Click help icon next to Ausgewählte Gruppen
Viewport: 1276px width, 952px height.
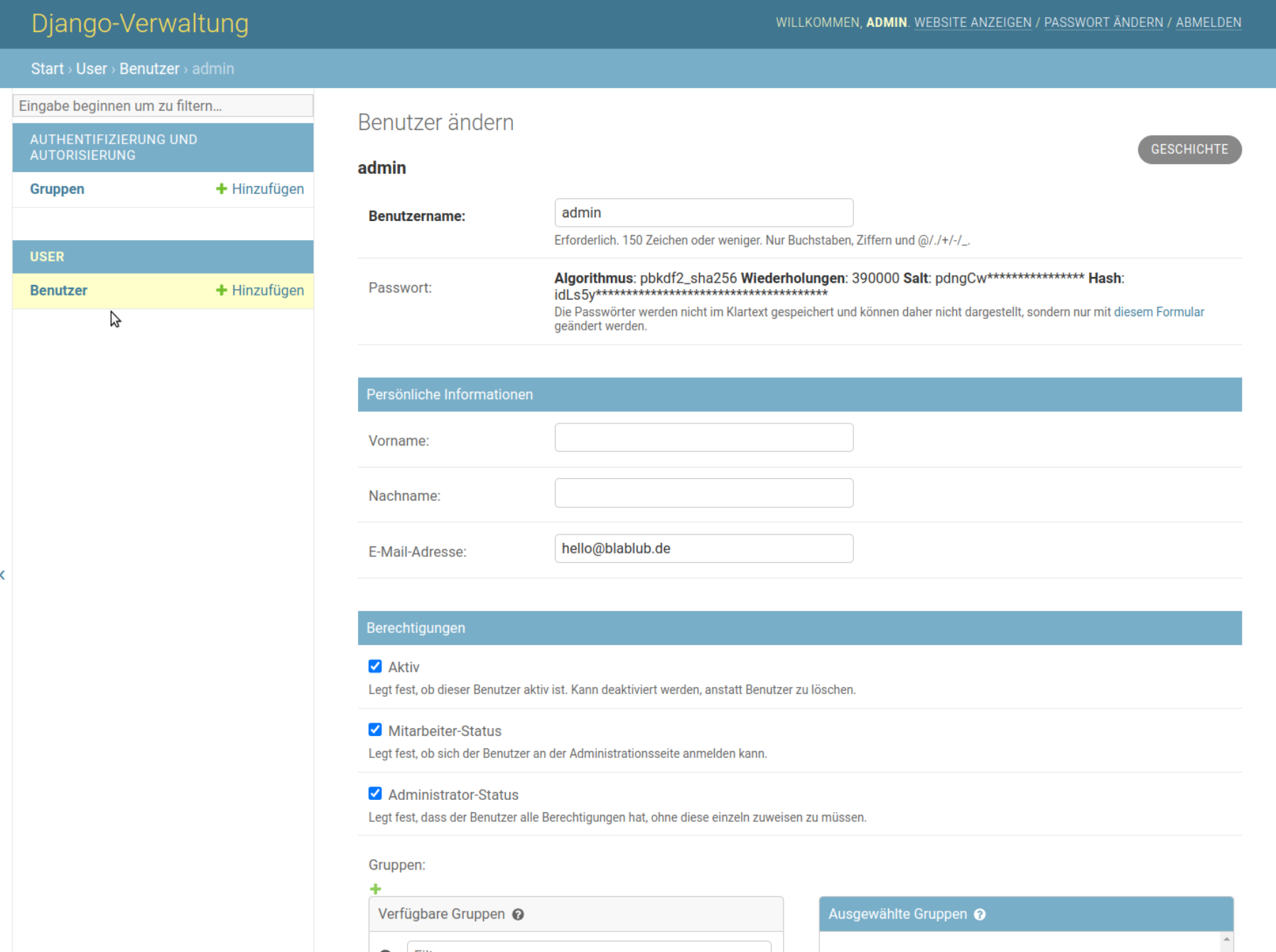[x=980, y=914]
